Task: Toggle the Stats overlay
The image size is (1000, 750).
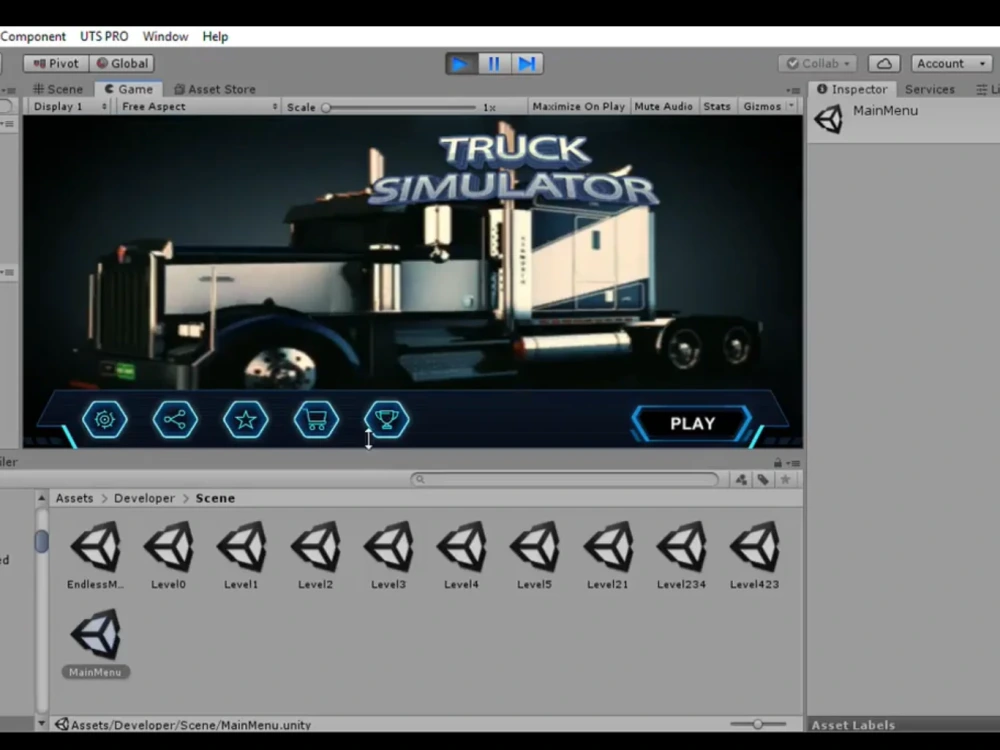Action: coord(717,107)
